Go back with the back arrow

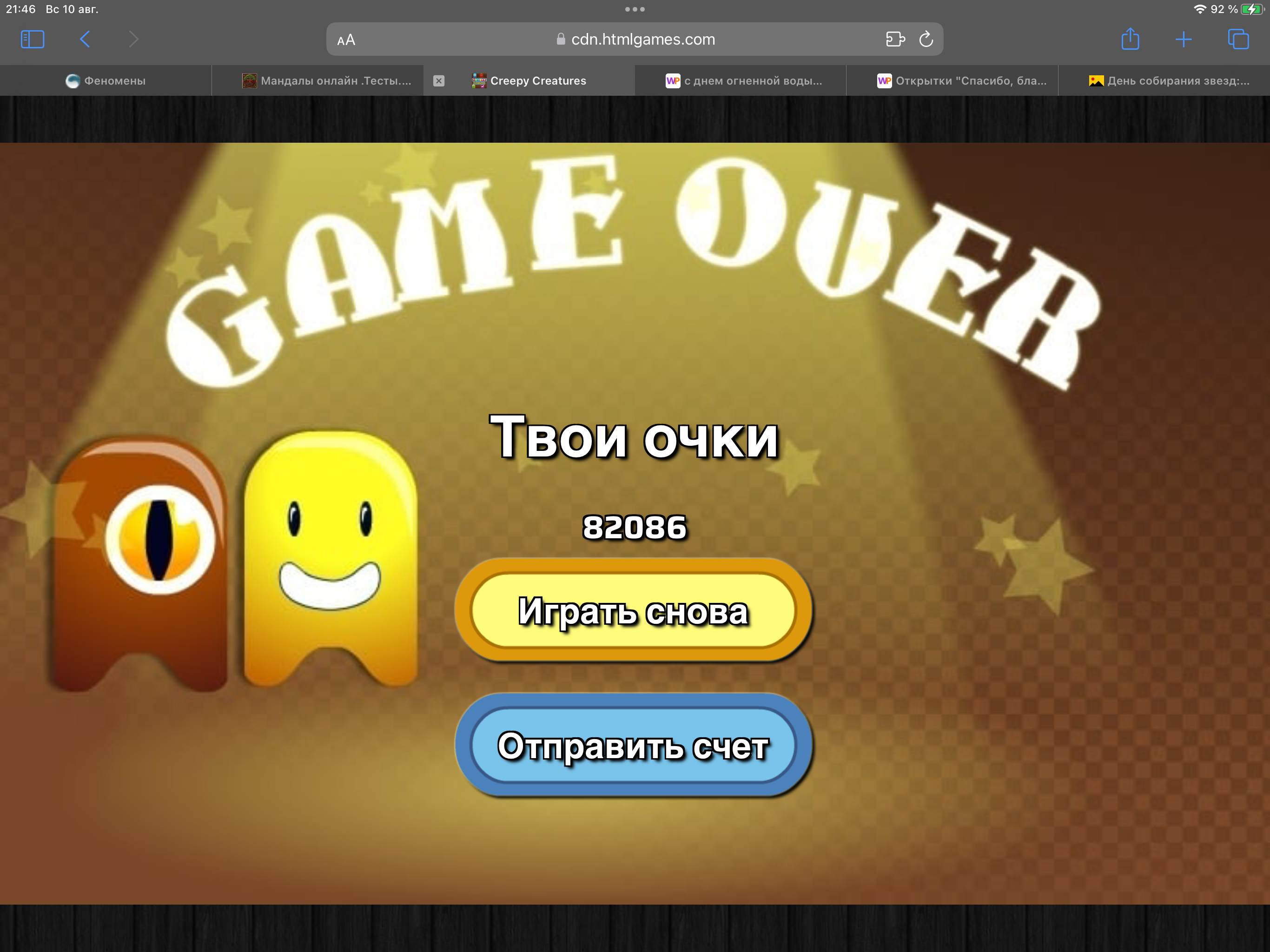coord(85,40)
